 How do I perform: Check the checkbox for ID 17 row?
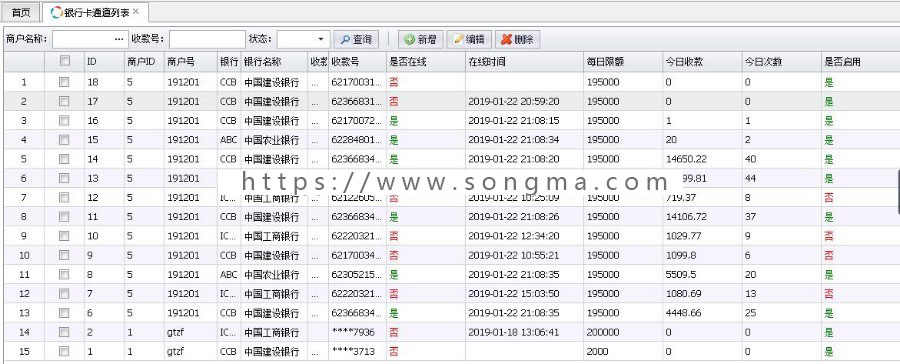[x=64, y=101]
